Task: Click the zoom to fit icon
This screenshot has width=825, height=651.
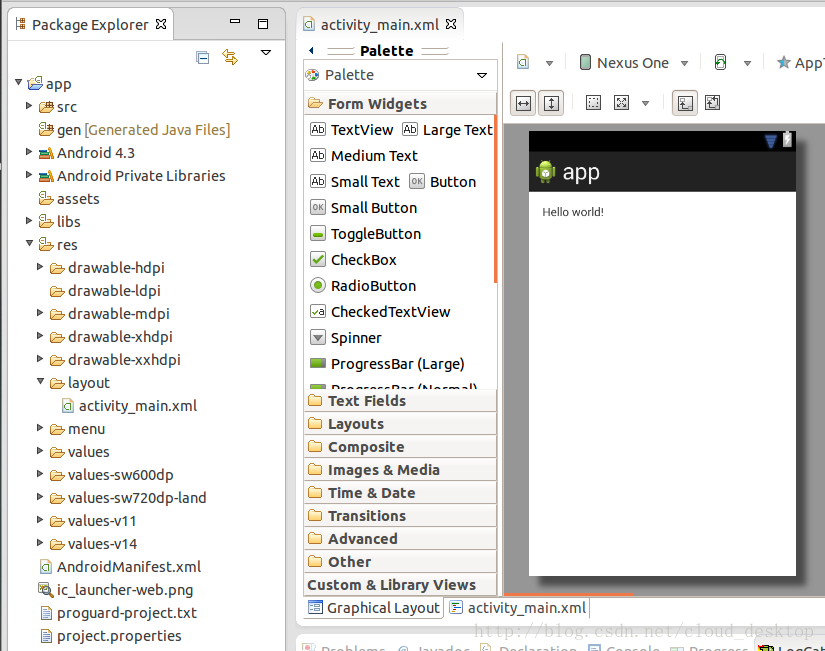Action: click(621, 103)
